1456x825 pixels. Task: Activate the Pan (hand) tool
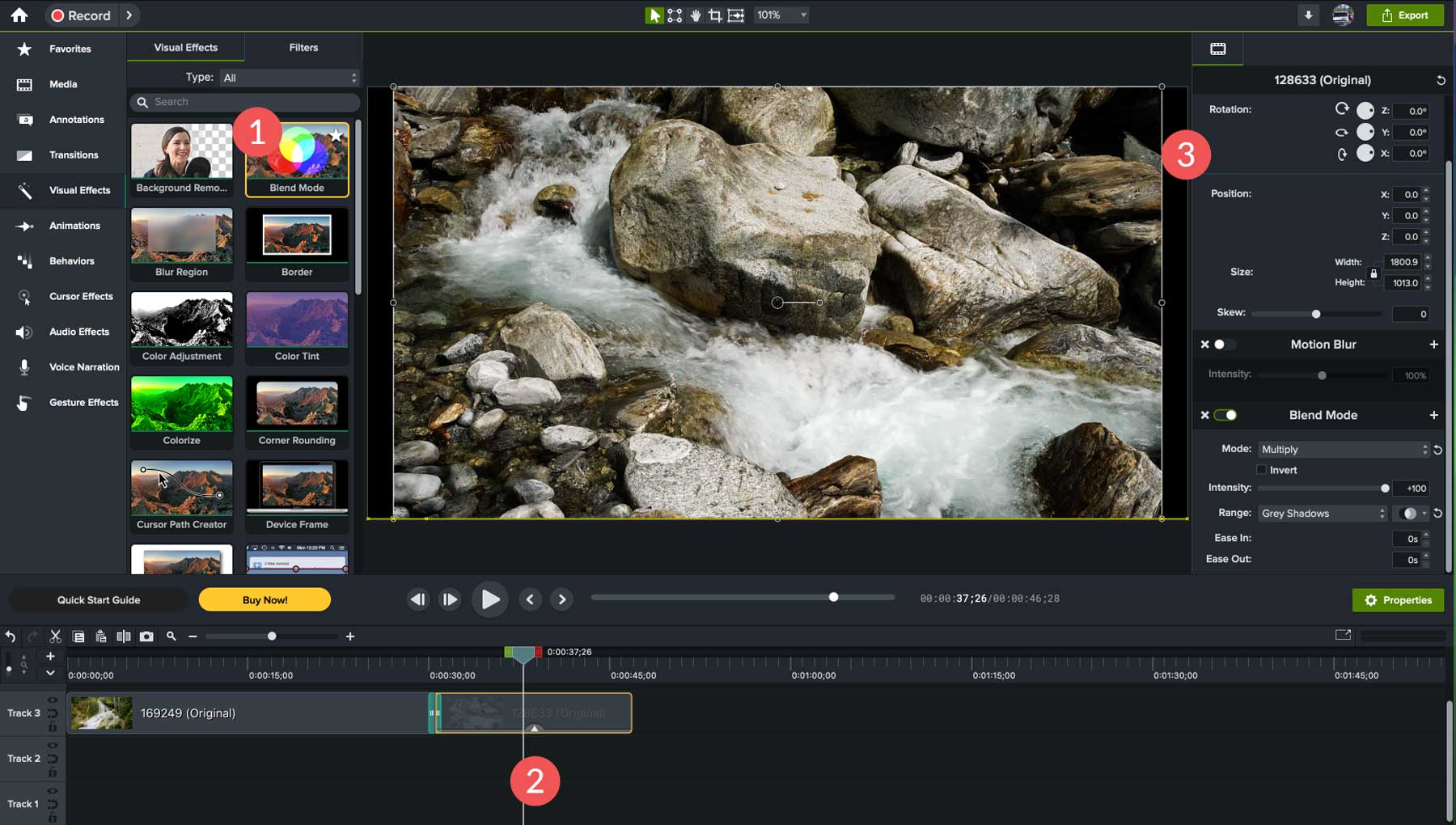[694, 15]
